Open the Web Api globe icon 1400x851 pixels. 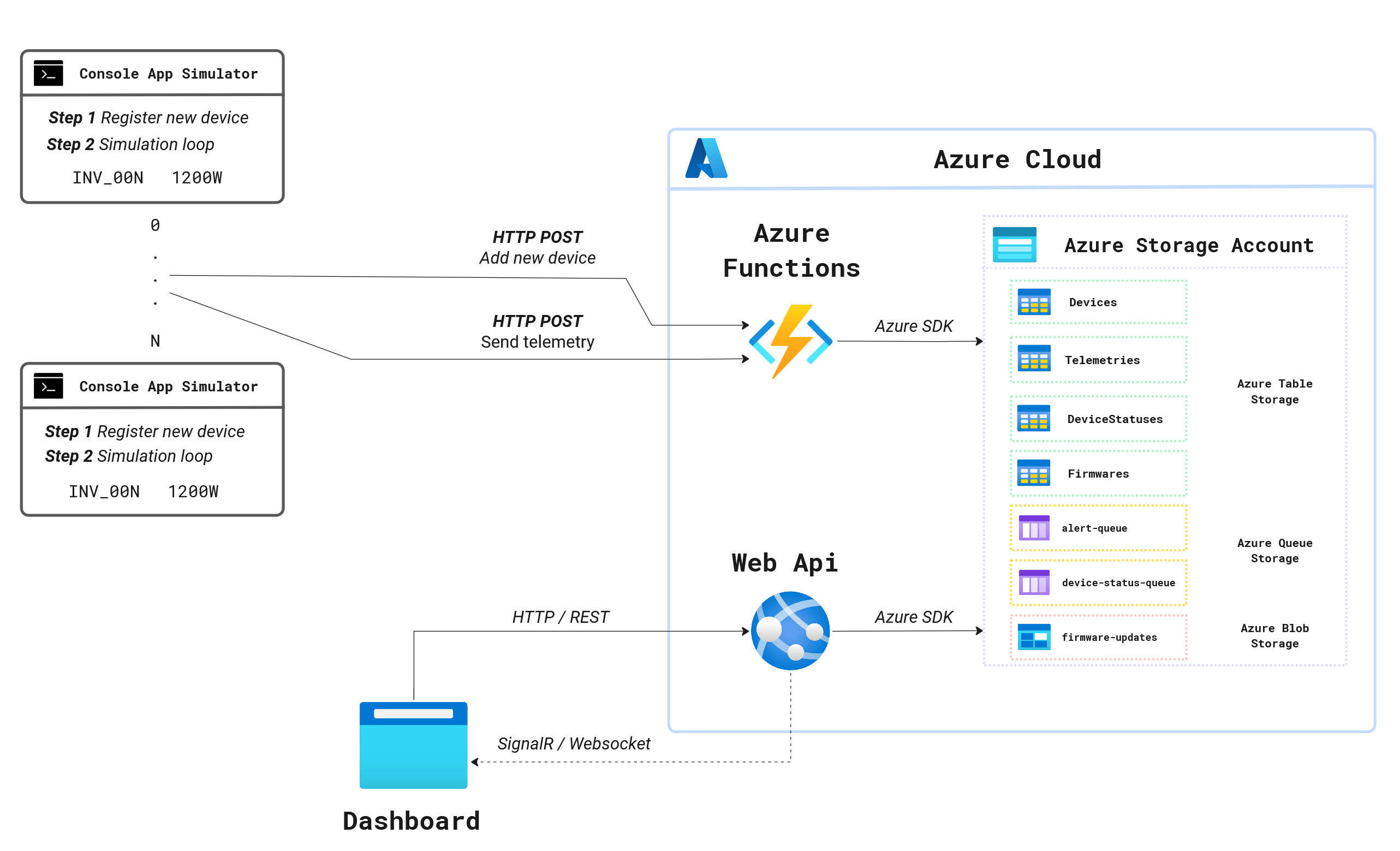point(790,630)
